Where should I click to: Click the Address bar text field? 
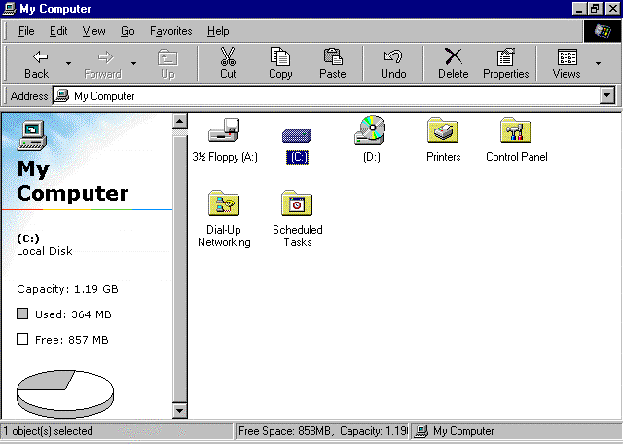click(x=330, y=96)
